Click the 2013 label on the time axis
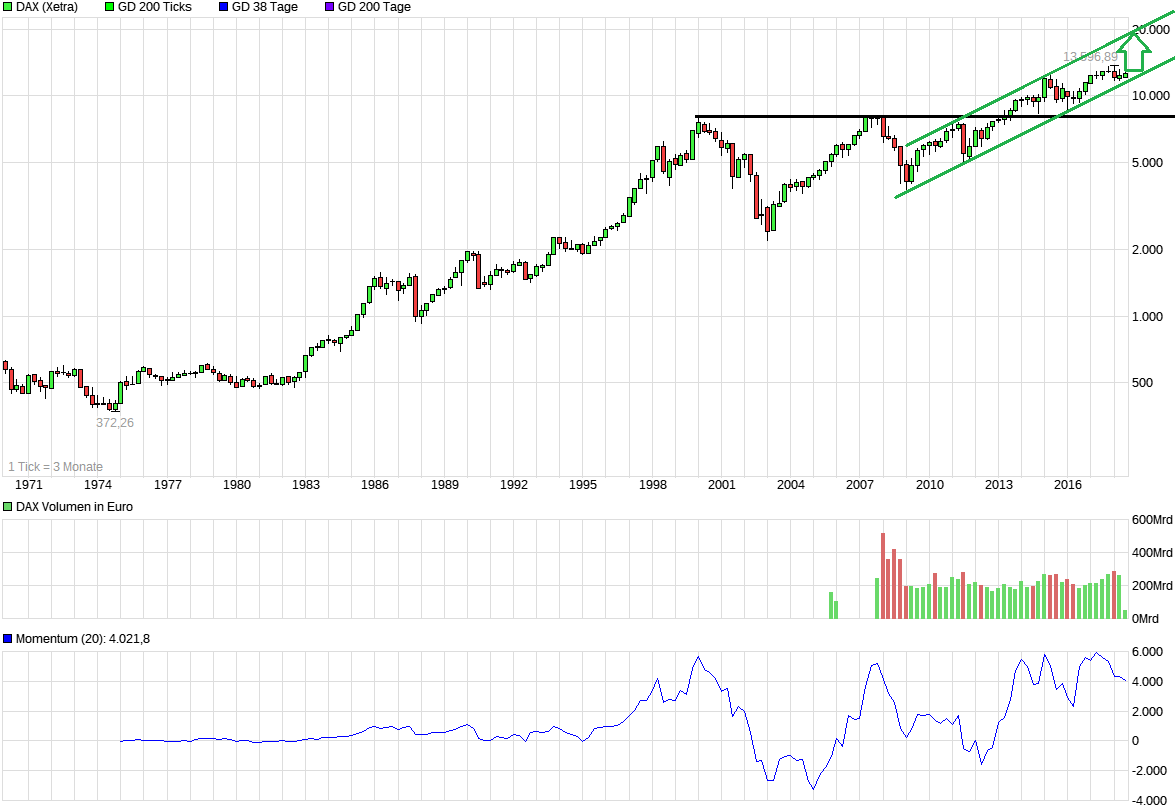The width and height of the screenshot is (1175, 812). (998, 485)
